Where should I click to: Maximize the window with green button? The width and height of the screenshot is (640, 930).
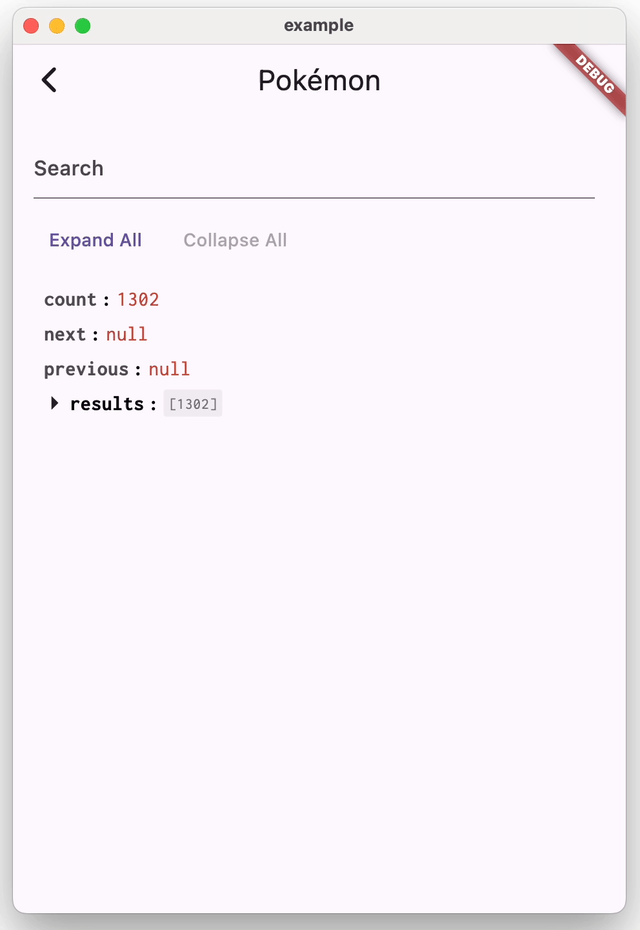click(83, 26)
